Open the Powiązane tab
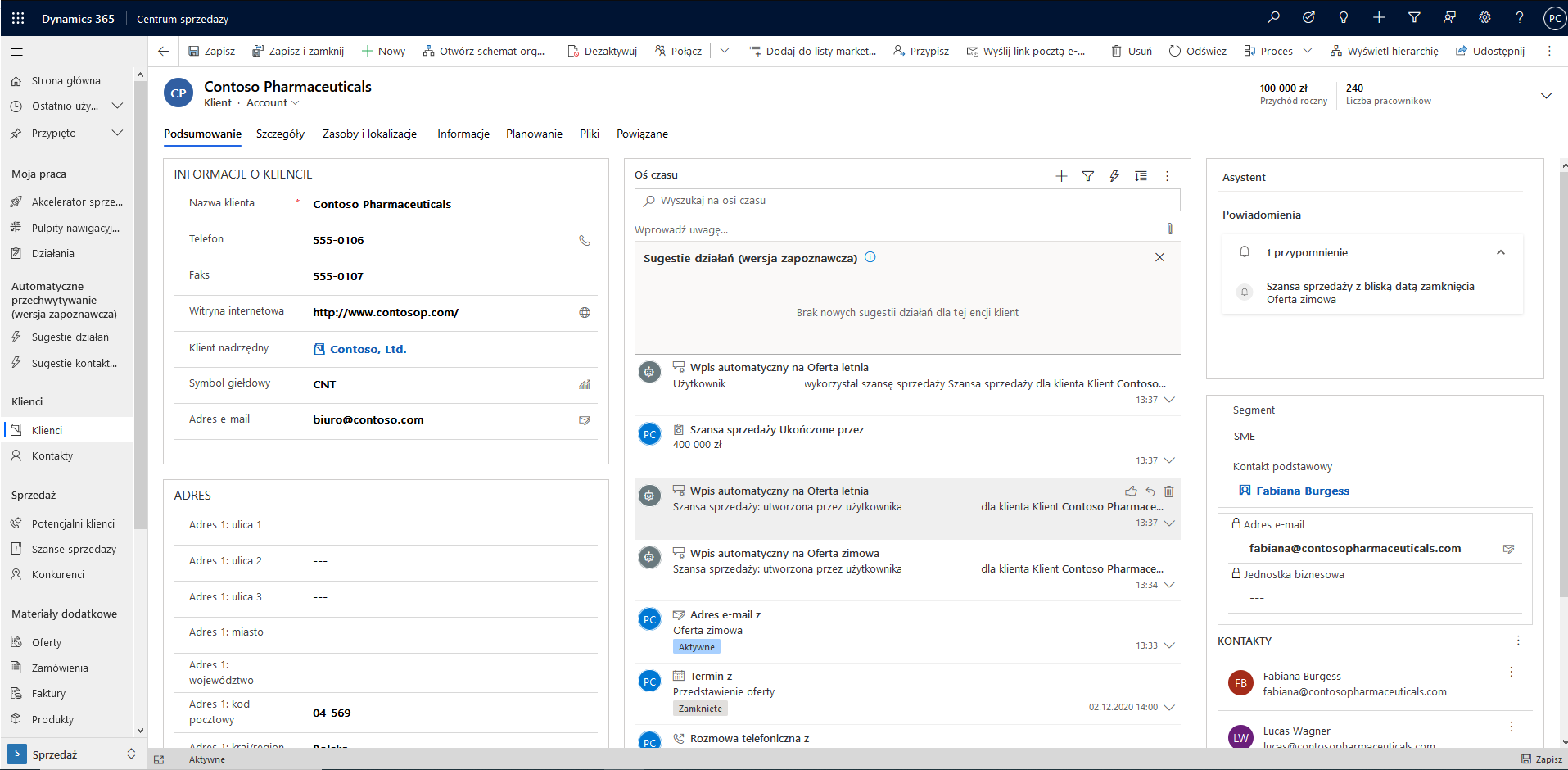Image resolution: width=1568 pixels, height=770 pixels. point(642,134)
